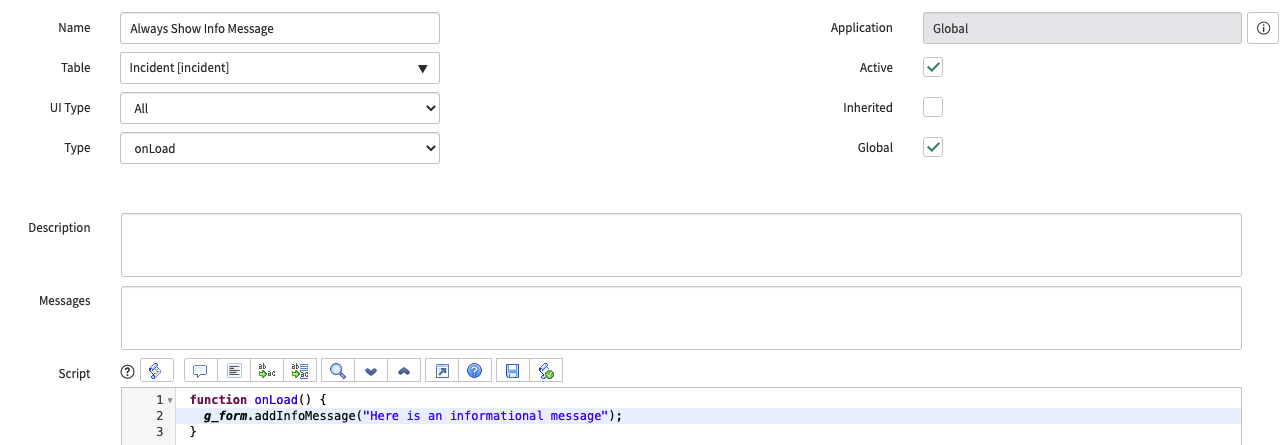Toggle full screen script editor icon
The width and height of the screenshot is (1285, 445).
point(441,371)
